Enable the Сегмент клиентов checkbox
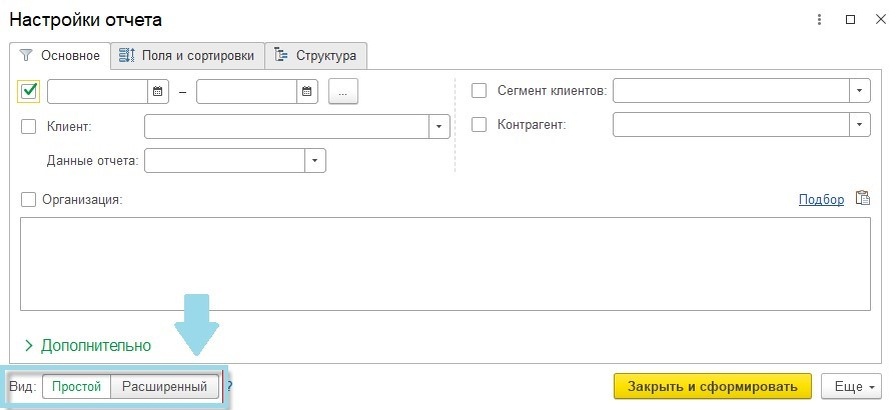Viewport: 896px width, 410px height. [x=479, y=91]
